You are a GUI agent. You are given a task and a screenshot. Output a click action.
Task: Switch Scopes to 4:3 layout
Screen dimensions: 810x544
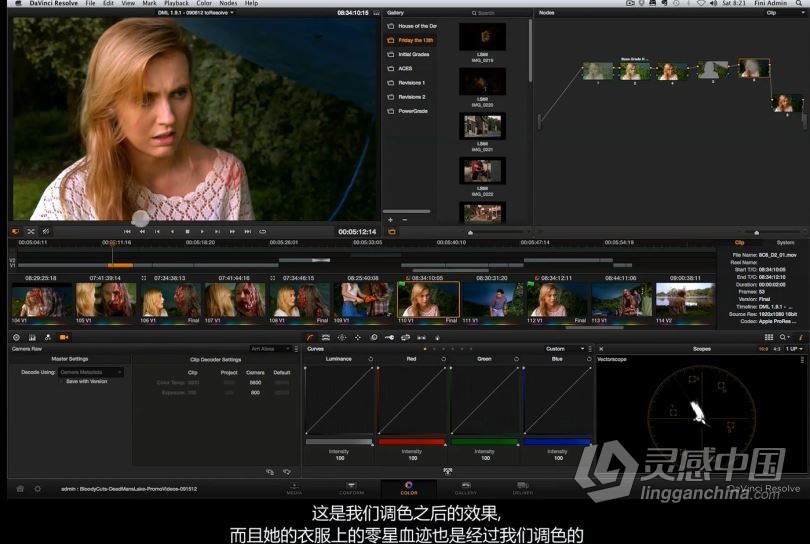point(777,349)
